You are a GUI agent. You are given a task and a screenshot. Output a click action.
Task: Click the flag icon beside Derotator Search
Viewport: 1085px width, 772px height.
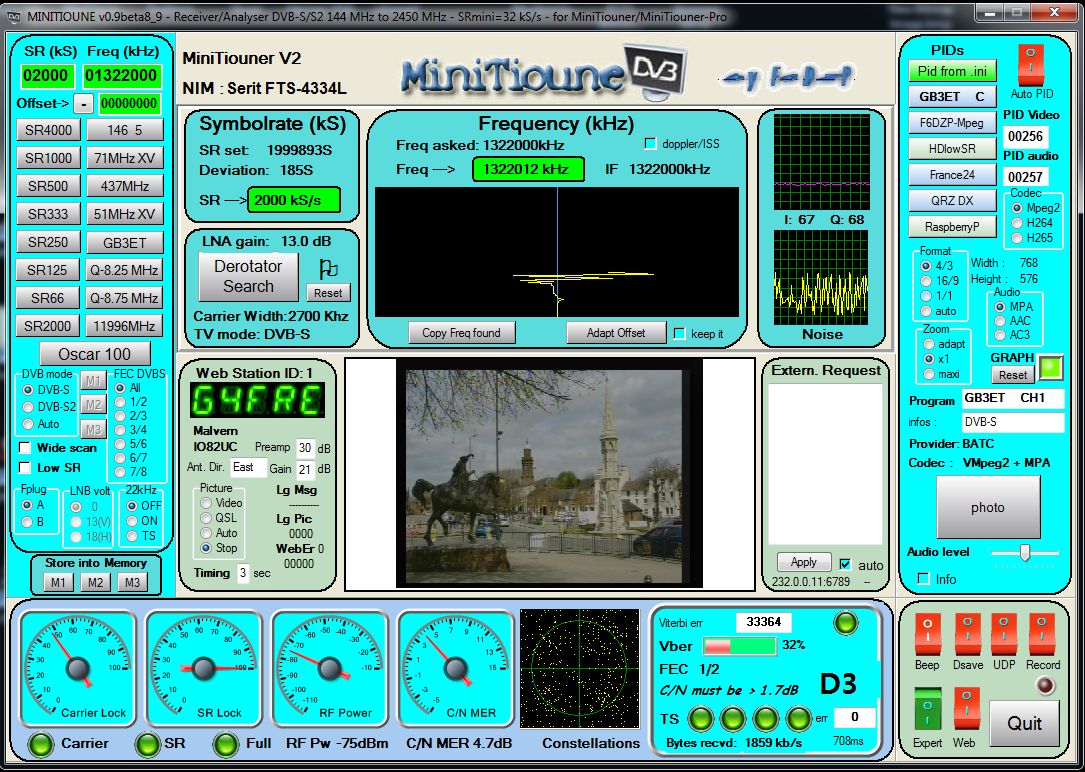tap(328, 268)
